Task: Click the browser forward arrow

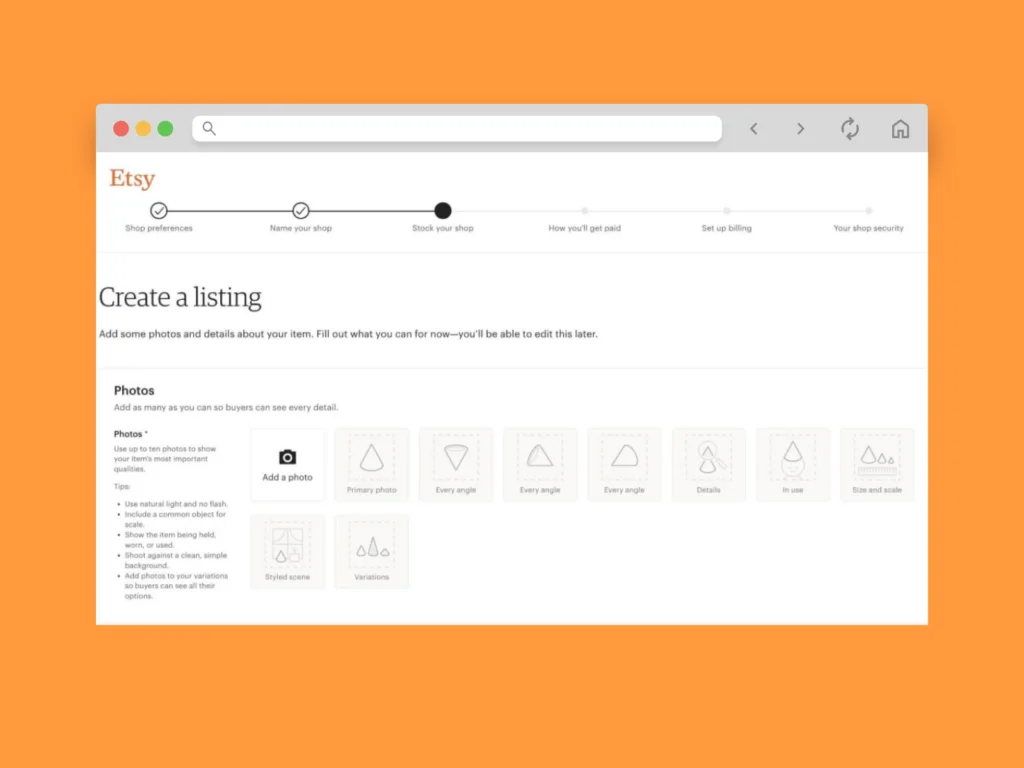Action: click(x=800, y=129)
